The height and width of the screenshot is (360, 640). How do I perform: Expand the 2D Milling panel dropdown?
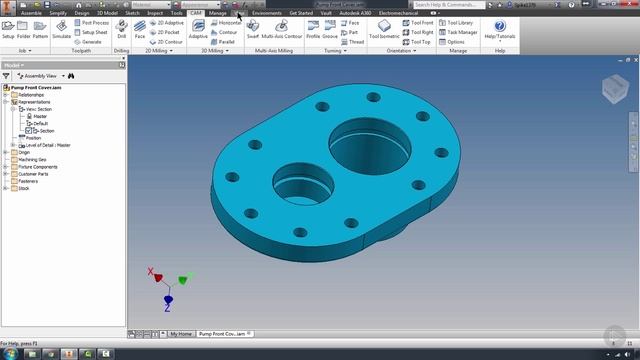(x=159, y=51)
